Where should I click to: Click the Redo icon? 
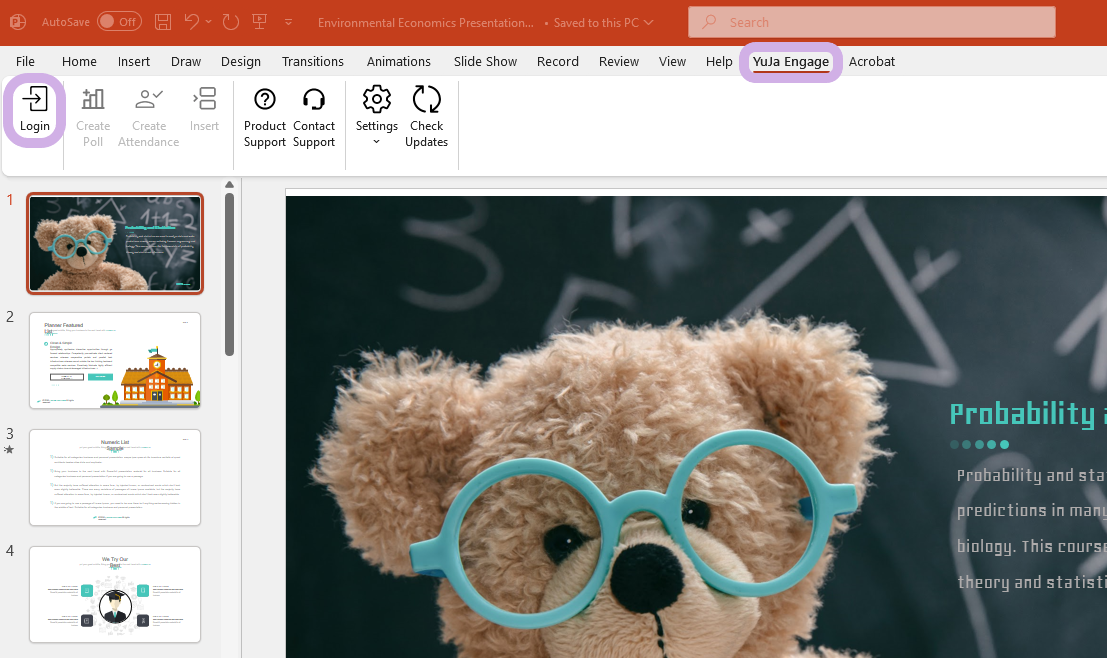click(231, 22)
